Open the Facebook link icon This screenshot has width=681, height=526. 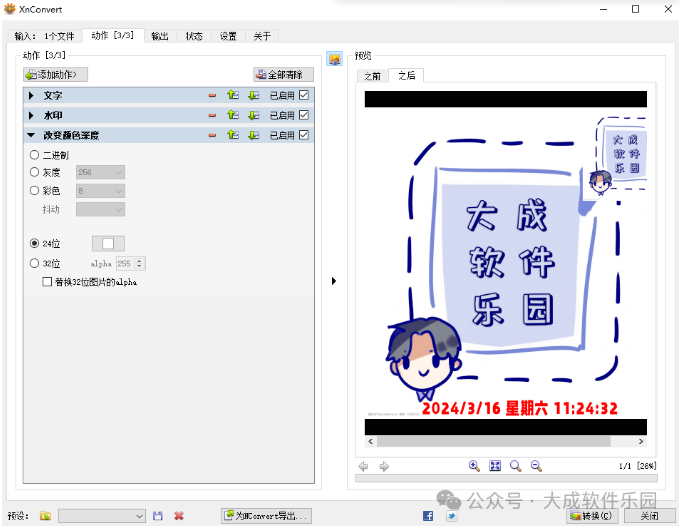coord(428,516)
